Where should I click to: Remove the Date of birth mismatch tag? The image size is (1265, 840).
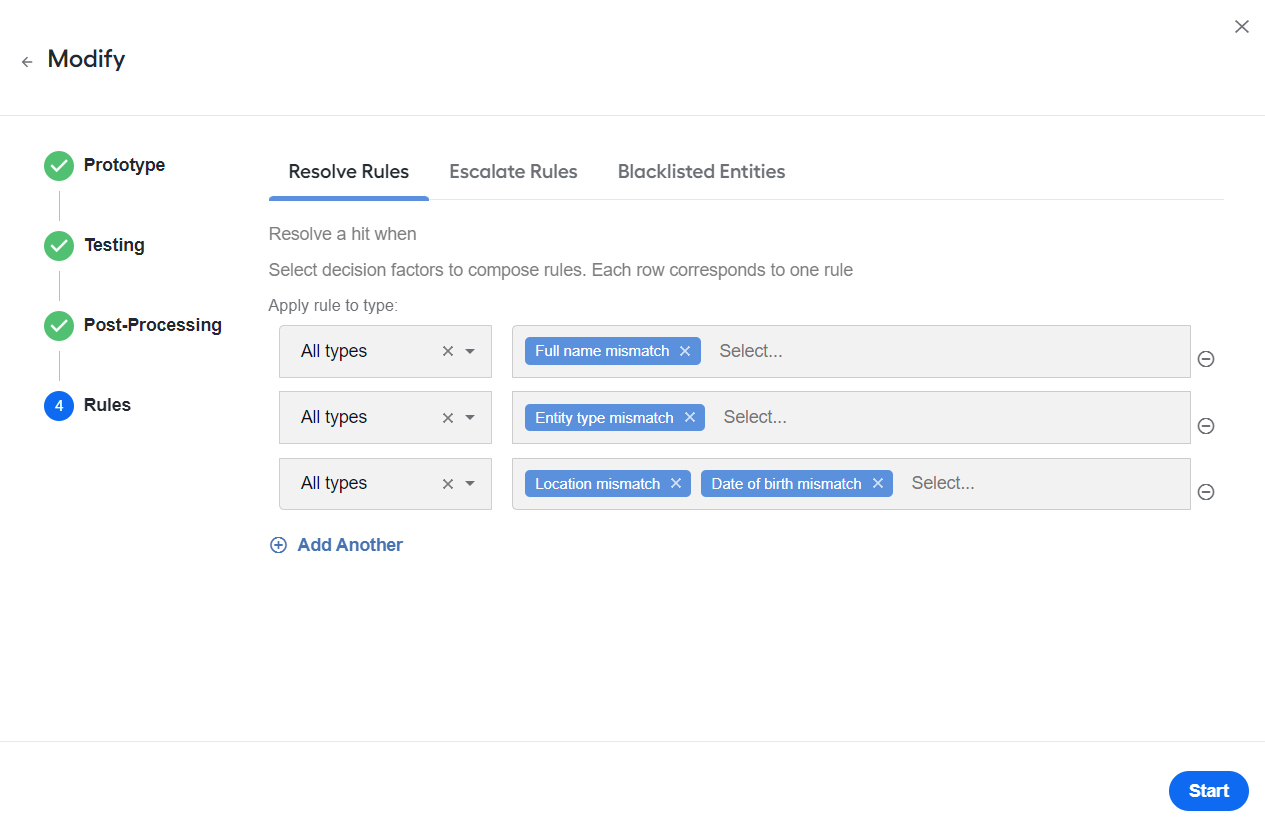(878, 483)
